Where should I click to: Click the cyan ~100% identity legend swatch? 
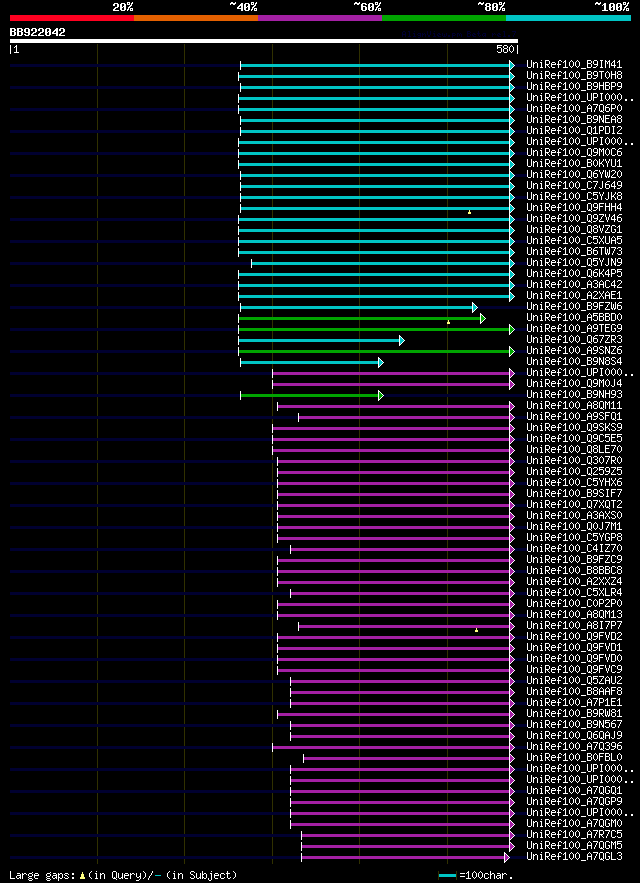(568, 18)
